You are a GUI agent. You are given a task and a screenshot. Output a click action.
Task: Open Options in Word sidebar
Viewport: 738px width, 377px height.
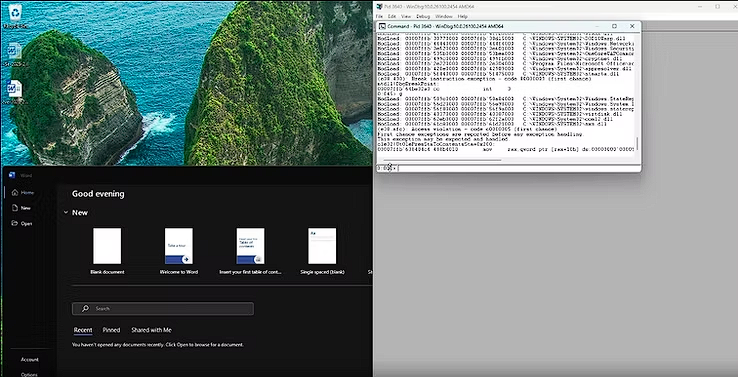tap(29, 374)
